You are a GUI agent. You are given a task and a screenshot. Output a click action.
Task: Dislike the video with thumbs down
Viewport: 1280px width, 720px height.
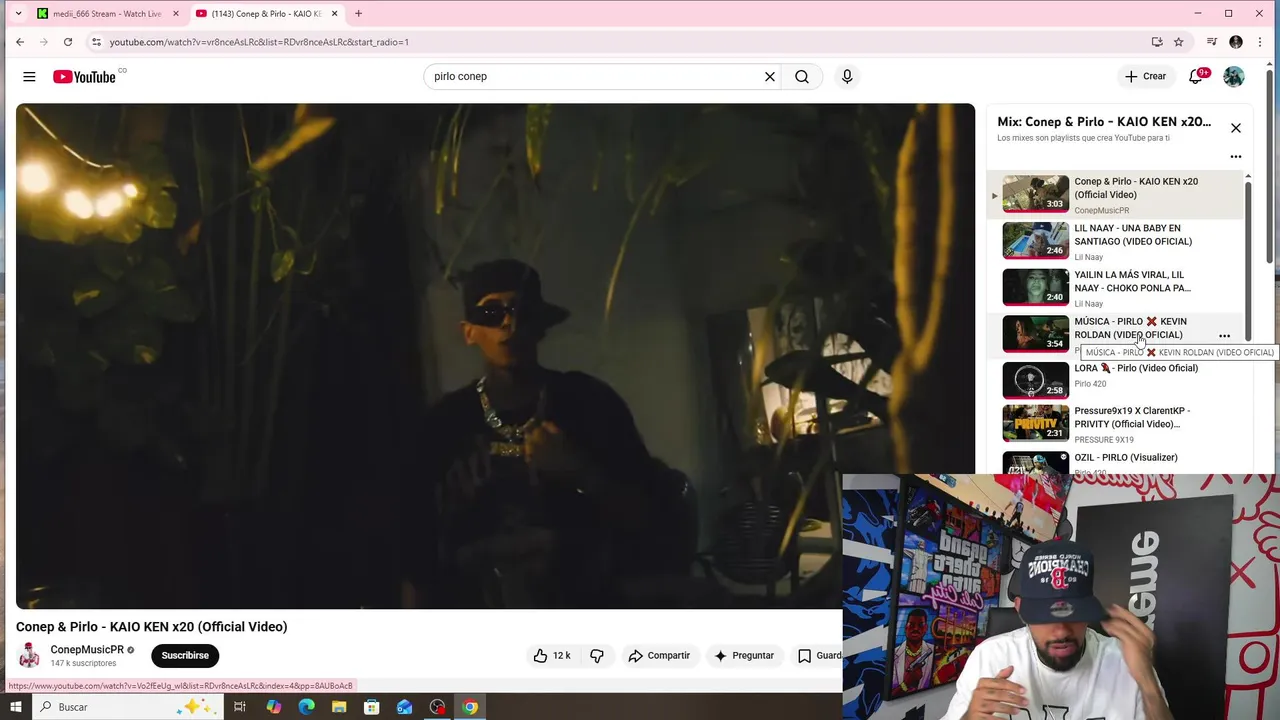click(597, 656)
